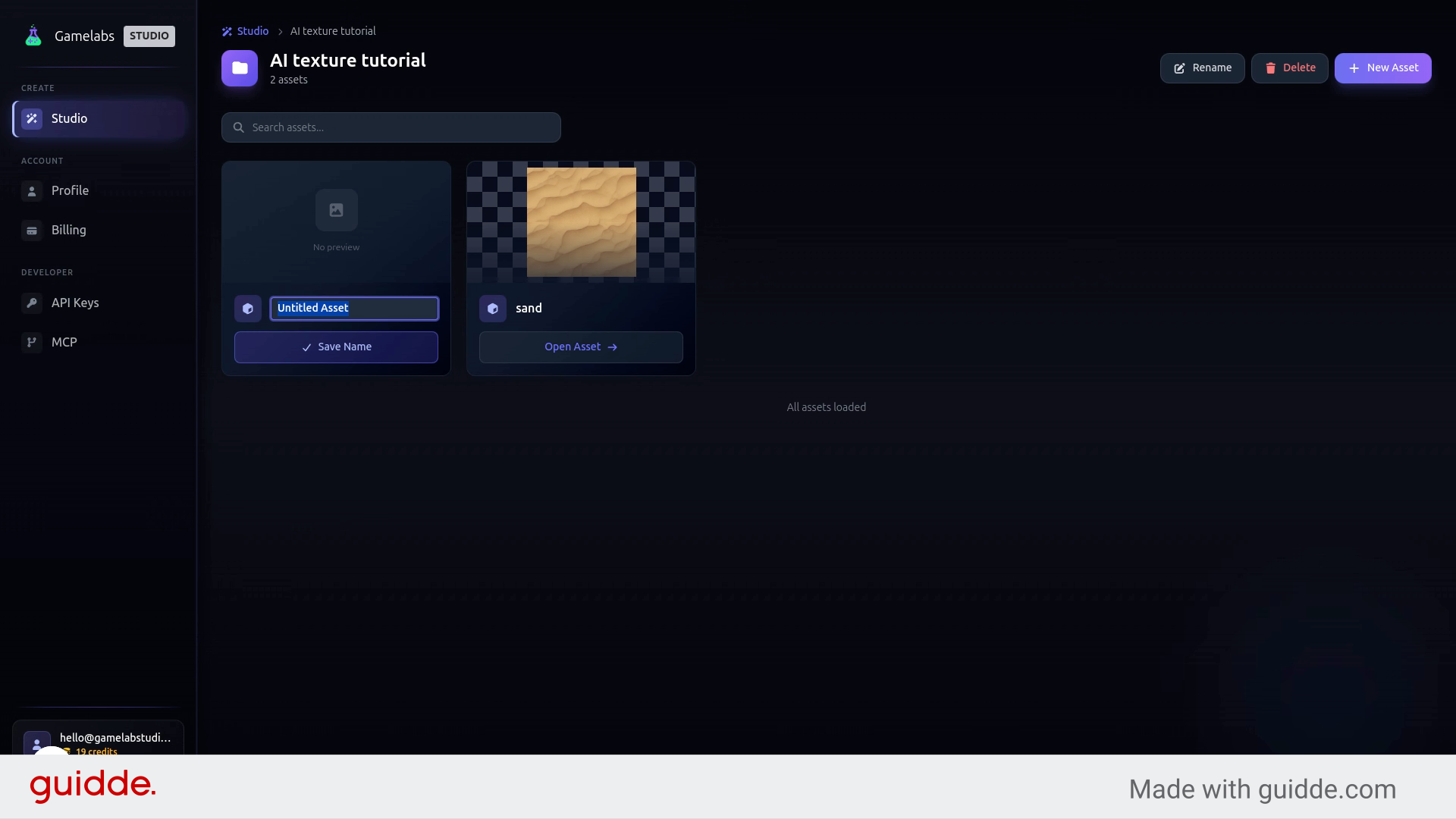The height and width of the screenshot is (819, 1456).
Task: Click the Billing card icon
Action: pyautogui.click(x=32, y=231)
